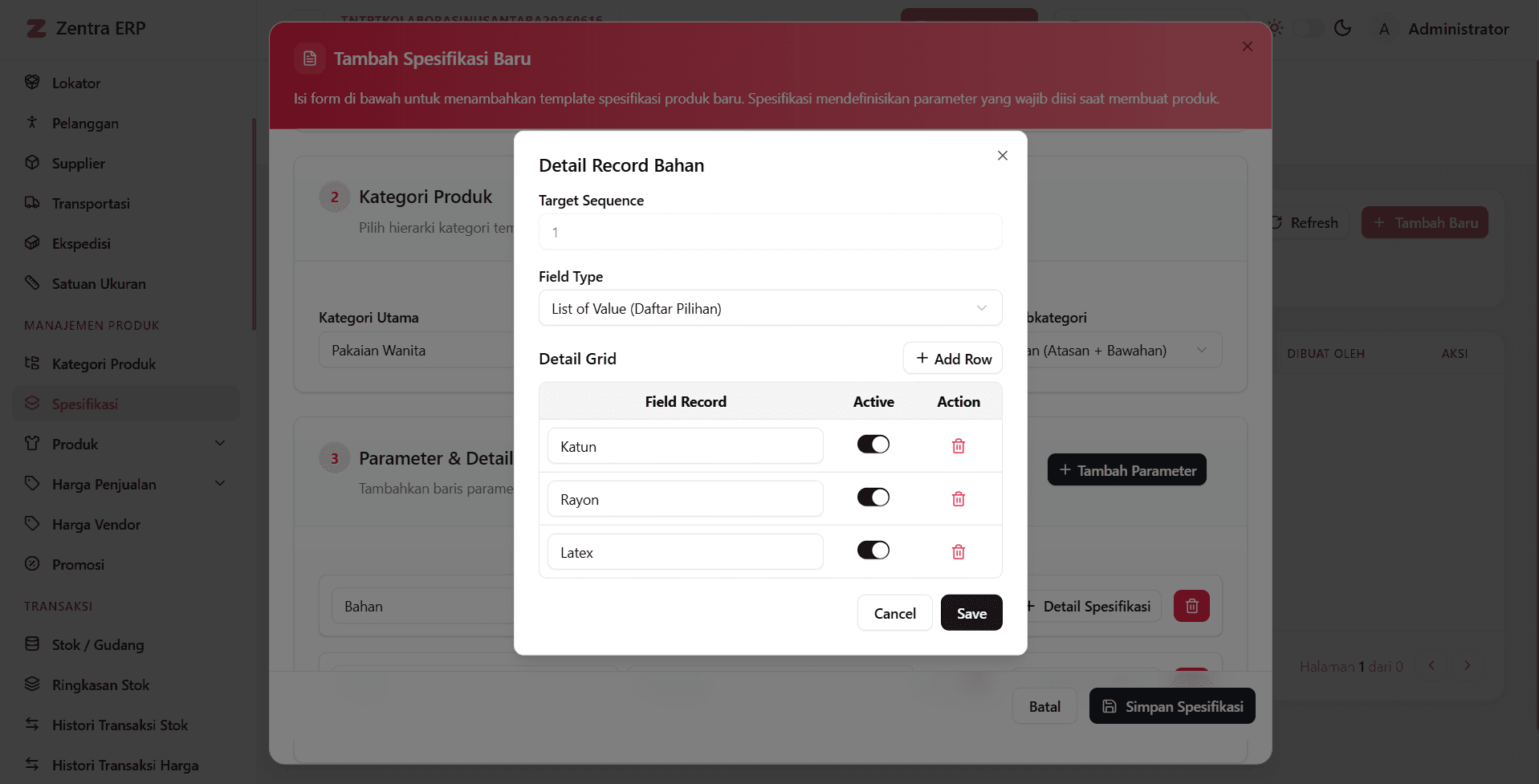Screen dimensions: 1539x784
Task: Close the Tambah Spesifikasi Baru panel
Action: click(1247, 47)
